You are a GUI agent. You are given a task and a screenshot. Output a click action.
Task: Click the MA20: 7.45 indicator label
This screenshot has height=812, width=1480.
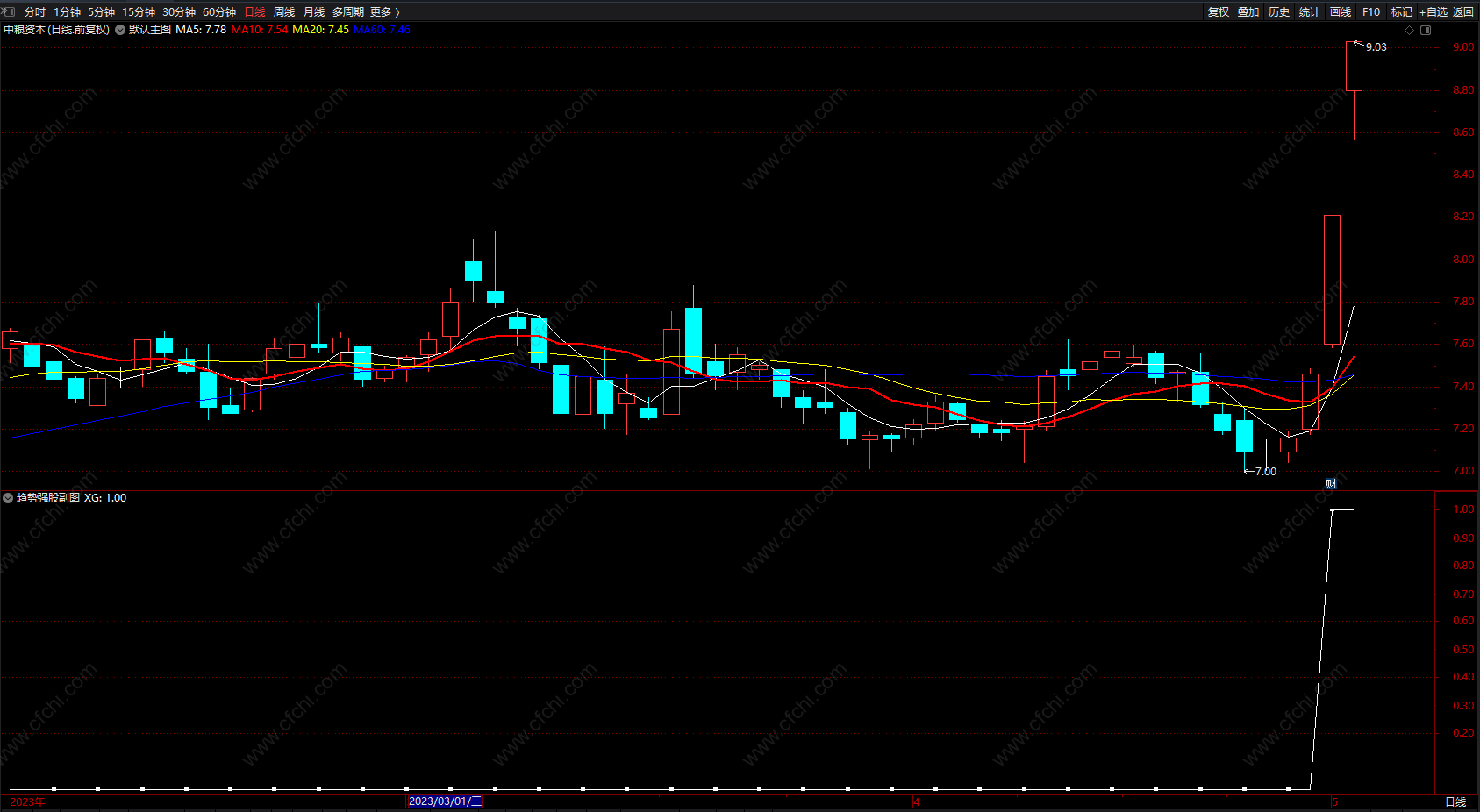pyautogui.click(x=320, y=30)
